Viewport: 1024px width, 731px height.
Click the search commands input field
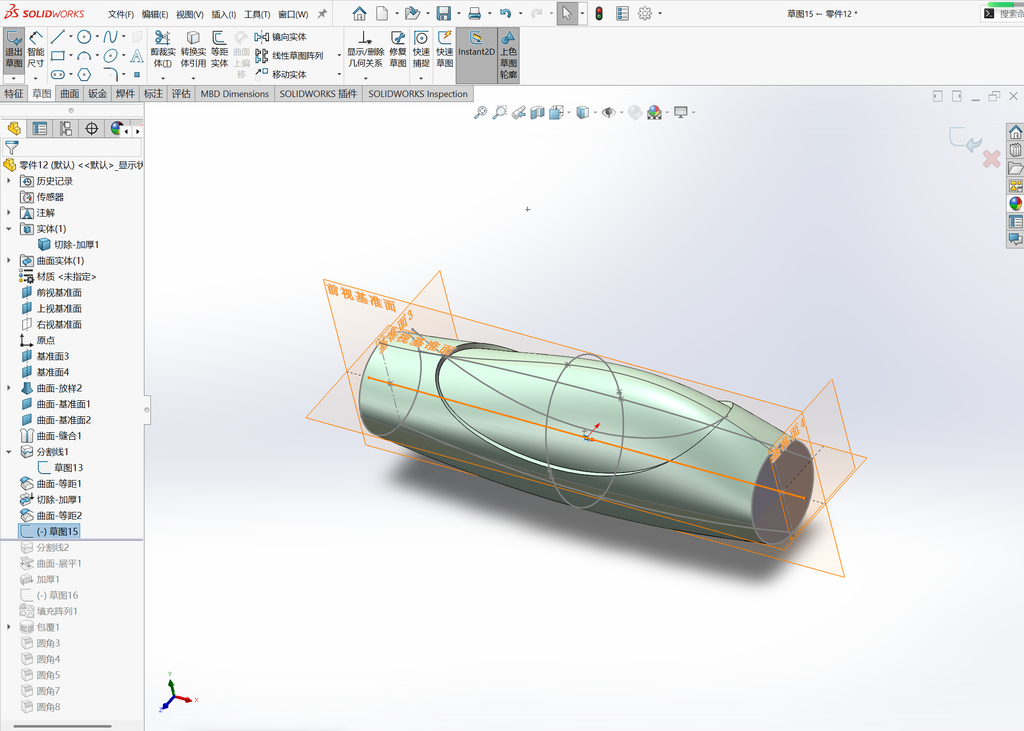(1010, 13)
